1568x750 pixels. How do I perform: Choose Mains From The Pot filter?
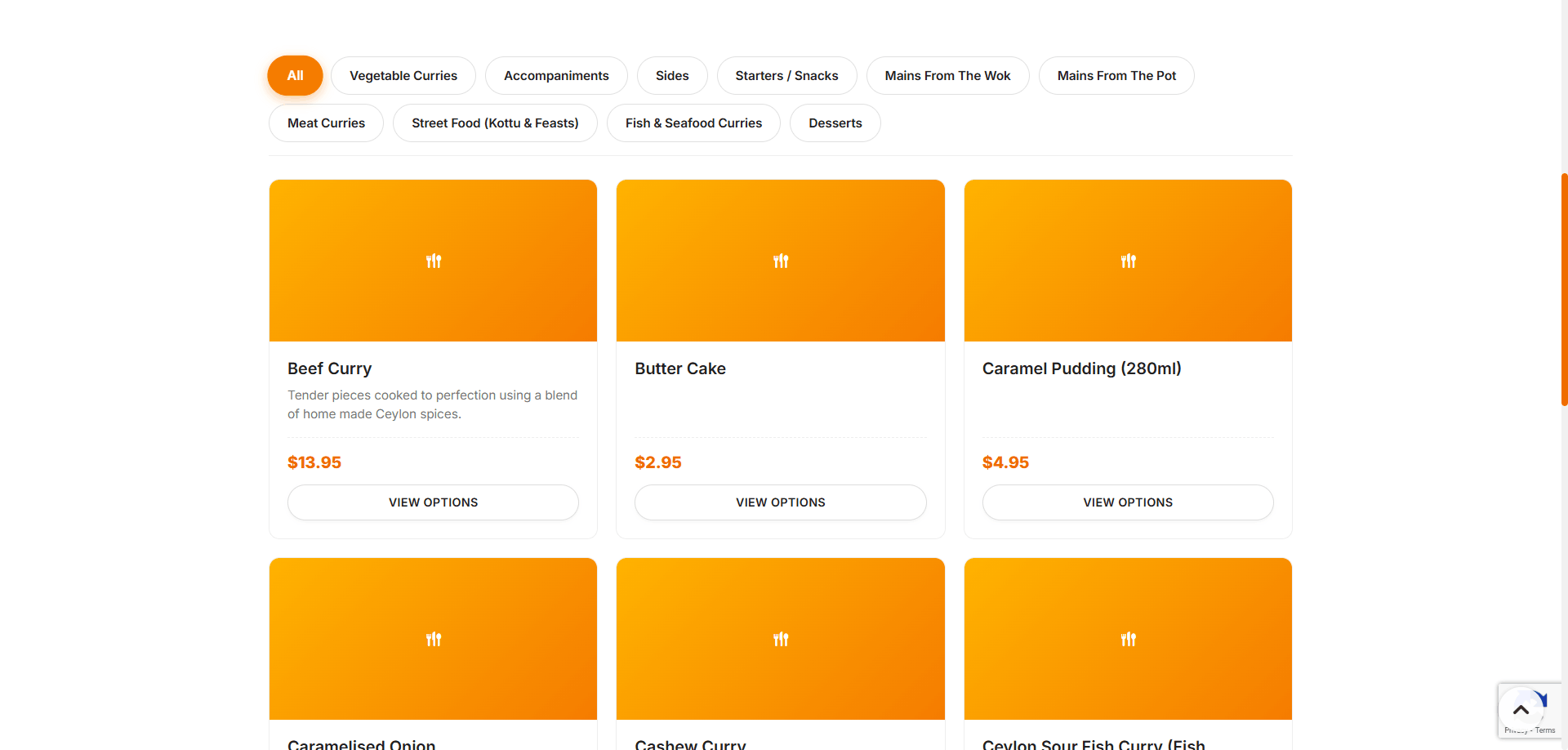(1116, 75)
